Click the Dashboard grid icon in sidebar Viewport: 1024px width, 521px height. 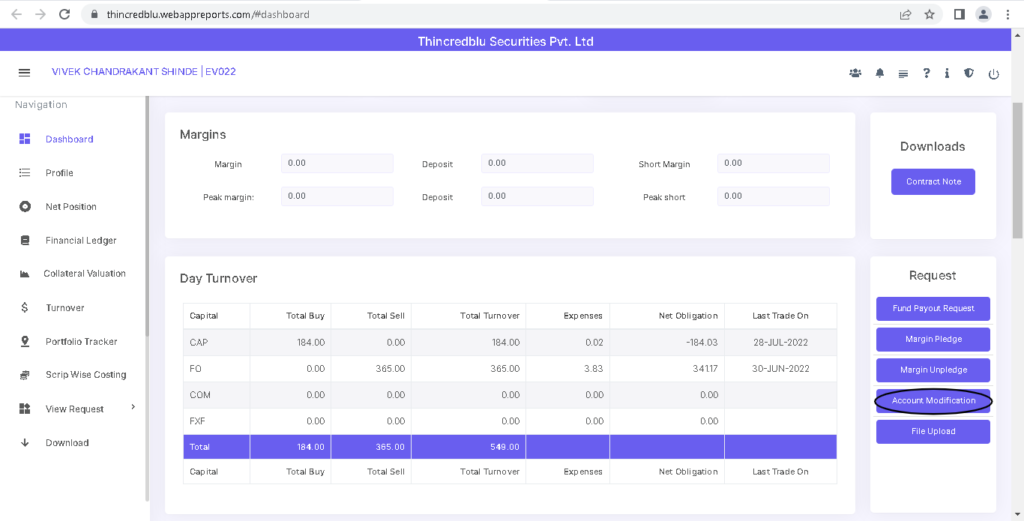[25, 138]
